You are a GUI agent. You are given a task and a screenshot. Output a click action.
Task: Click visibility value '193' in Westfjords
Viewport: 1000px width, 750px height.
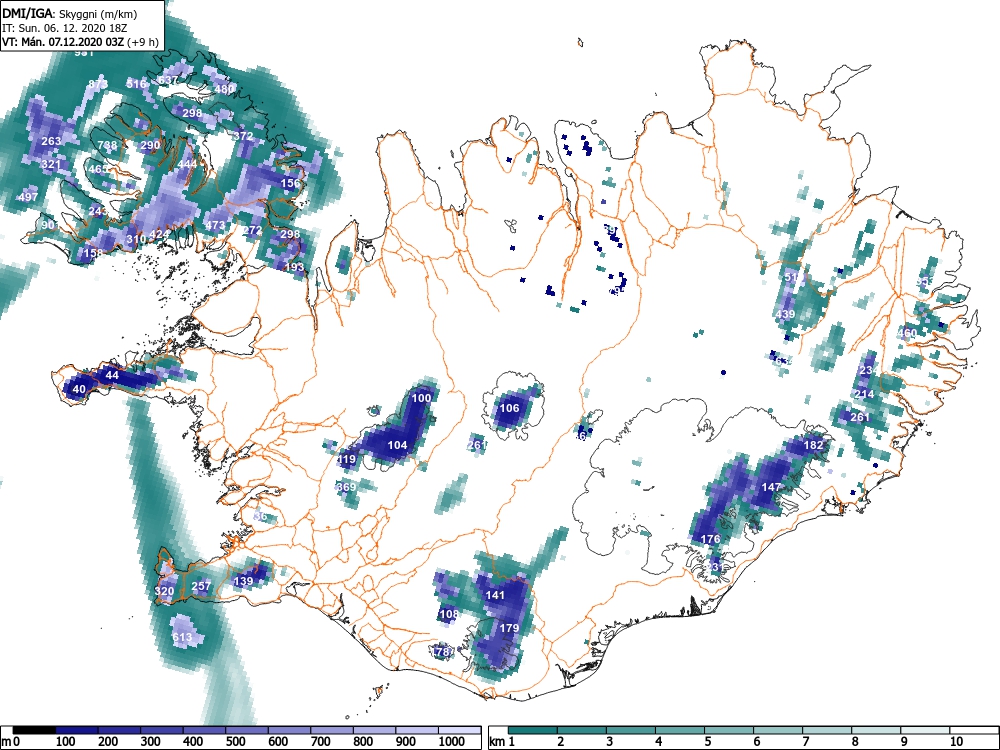pyautogui.click(x=295, y=267)
